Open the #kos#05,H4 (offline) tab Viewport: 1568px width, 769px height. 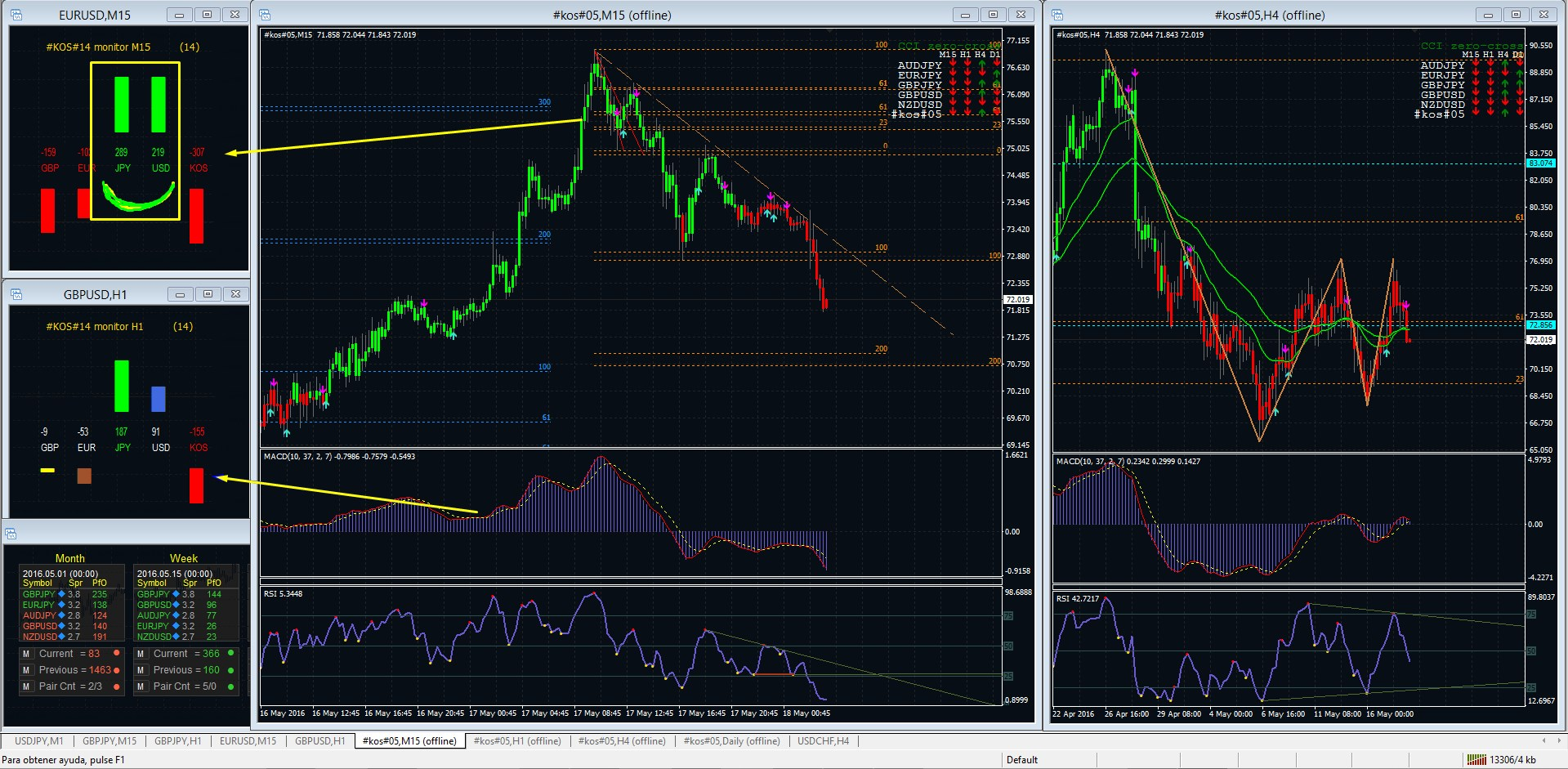click(622, 741)
